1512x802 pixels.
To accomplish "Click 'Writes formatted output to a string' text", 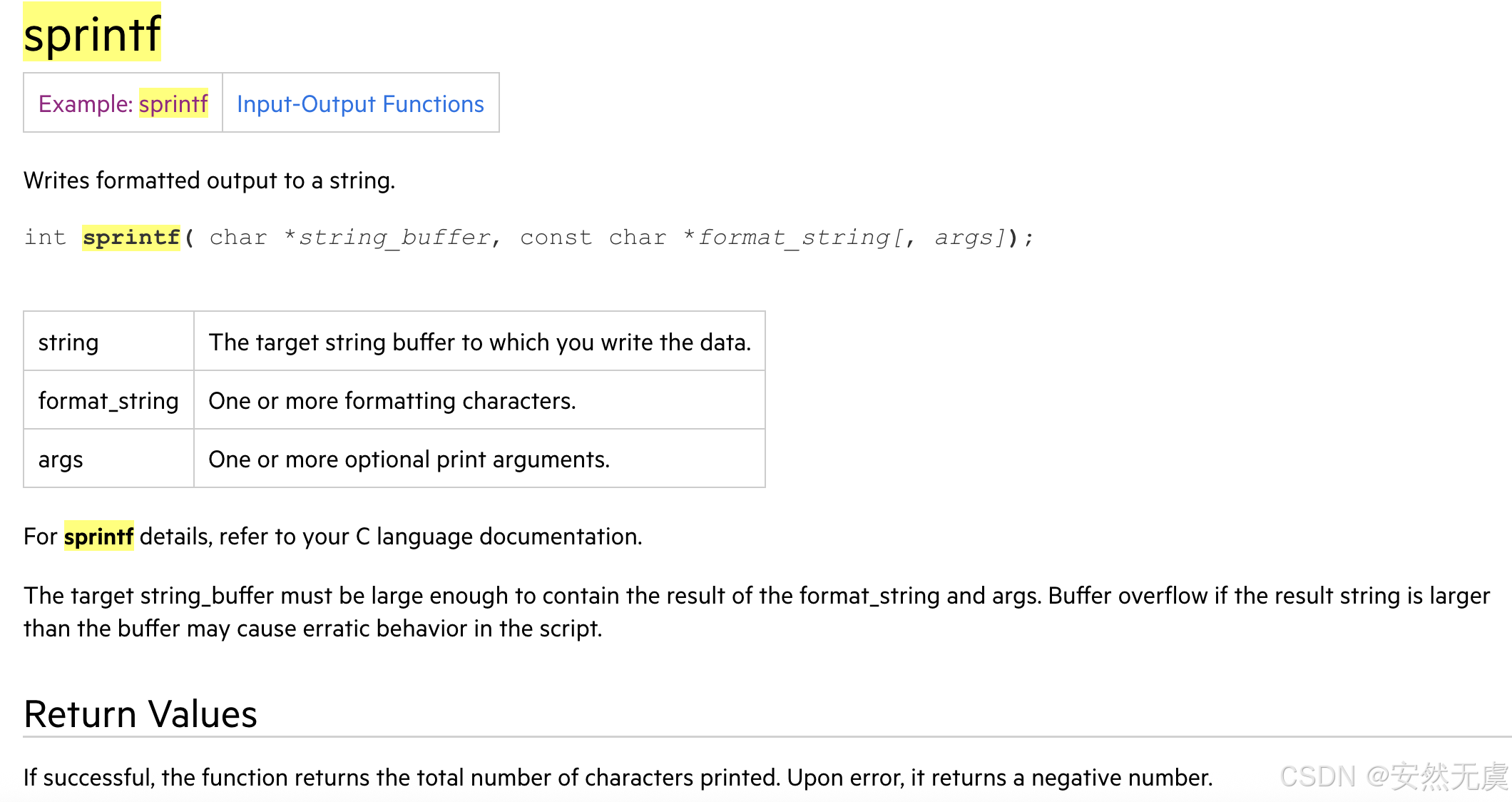I will pos(209,181).
